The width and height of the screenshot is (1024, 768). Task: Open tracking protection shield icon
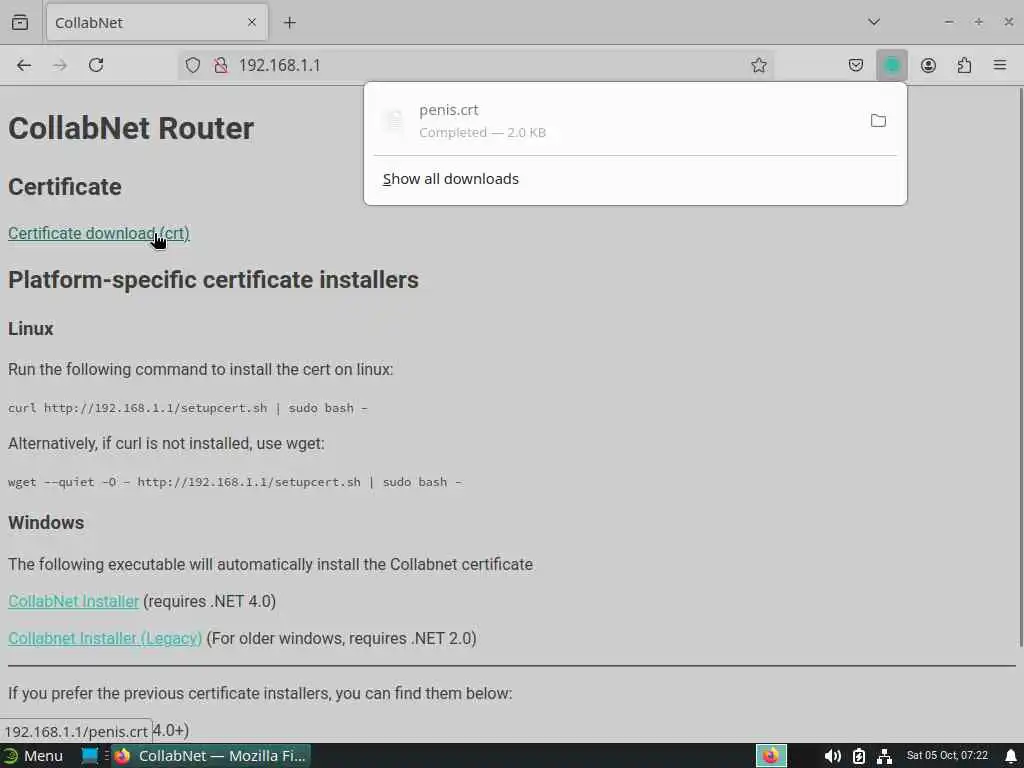pos(193,65)
